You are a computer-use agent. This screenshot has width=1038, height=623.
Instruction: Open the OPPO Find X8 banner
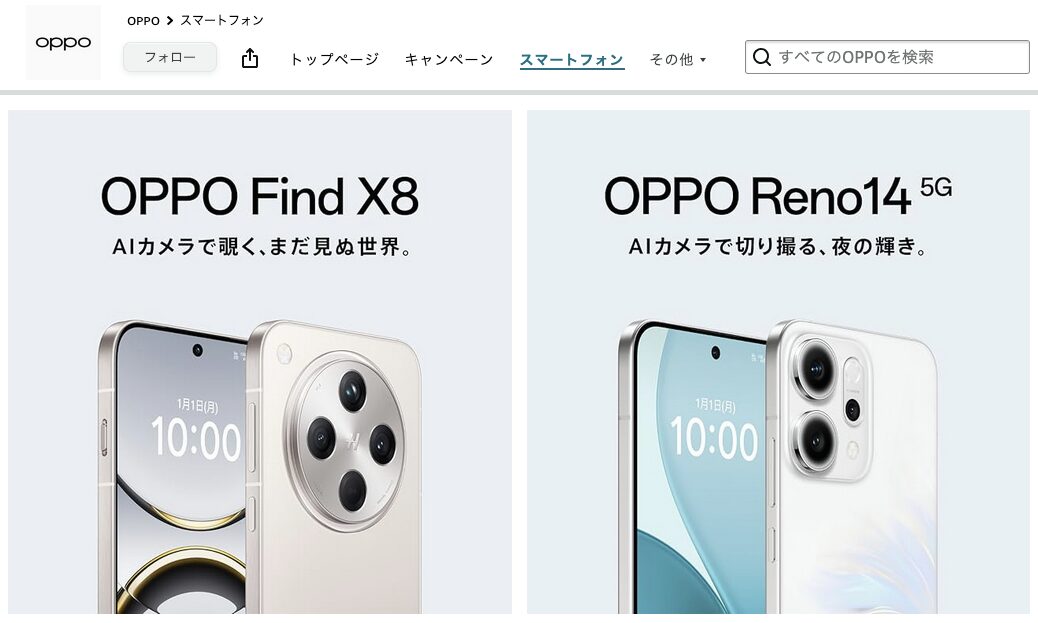[260, 361]
